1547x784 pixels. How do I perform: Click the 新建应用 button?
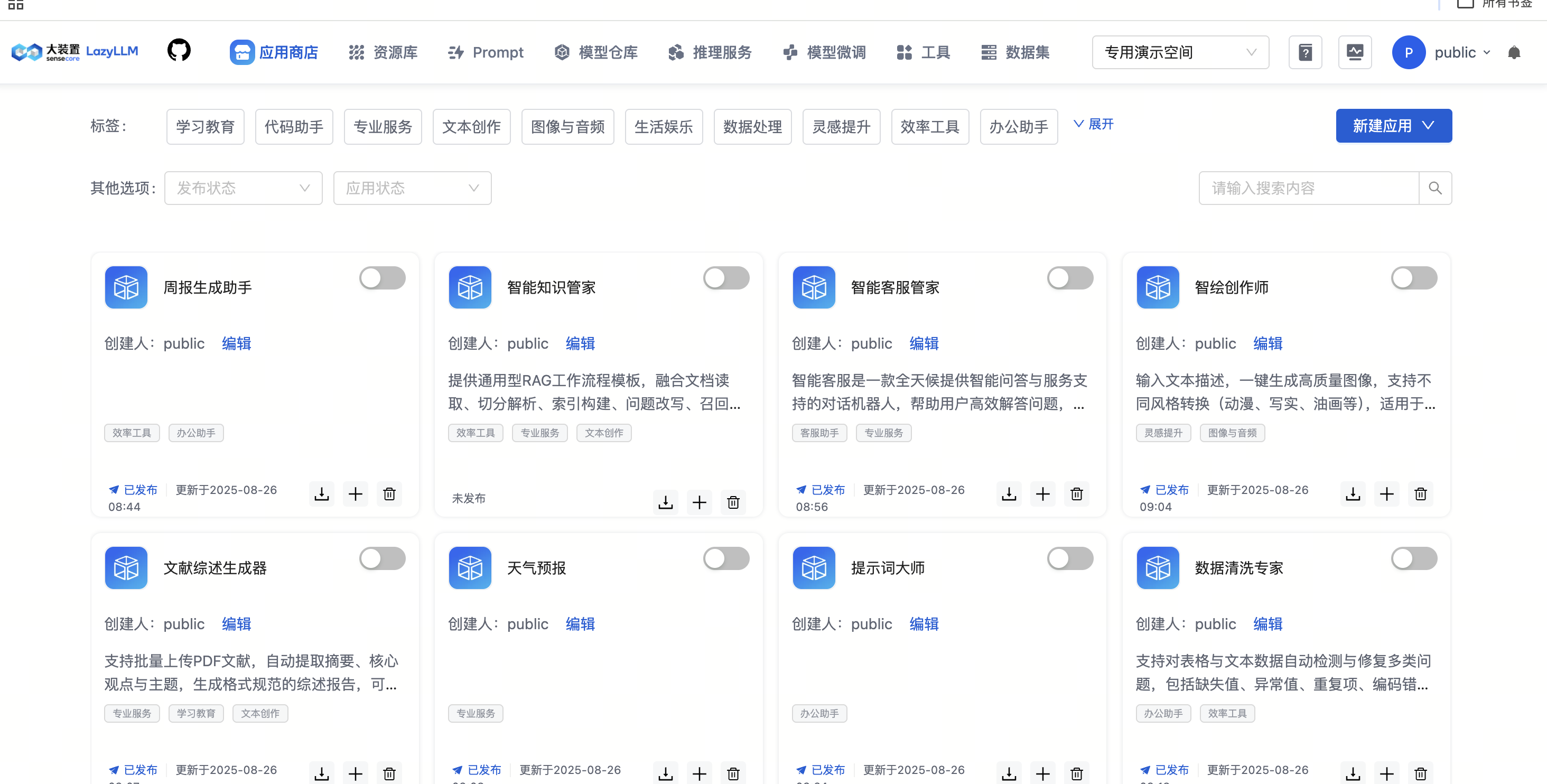point(1393,125)
